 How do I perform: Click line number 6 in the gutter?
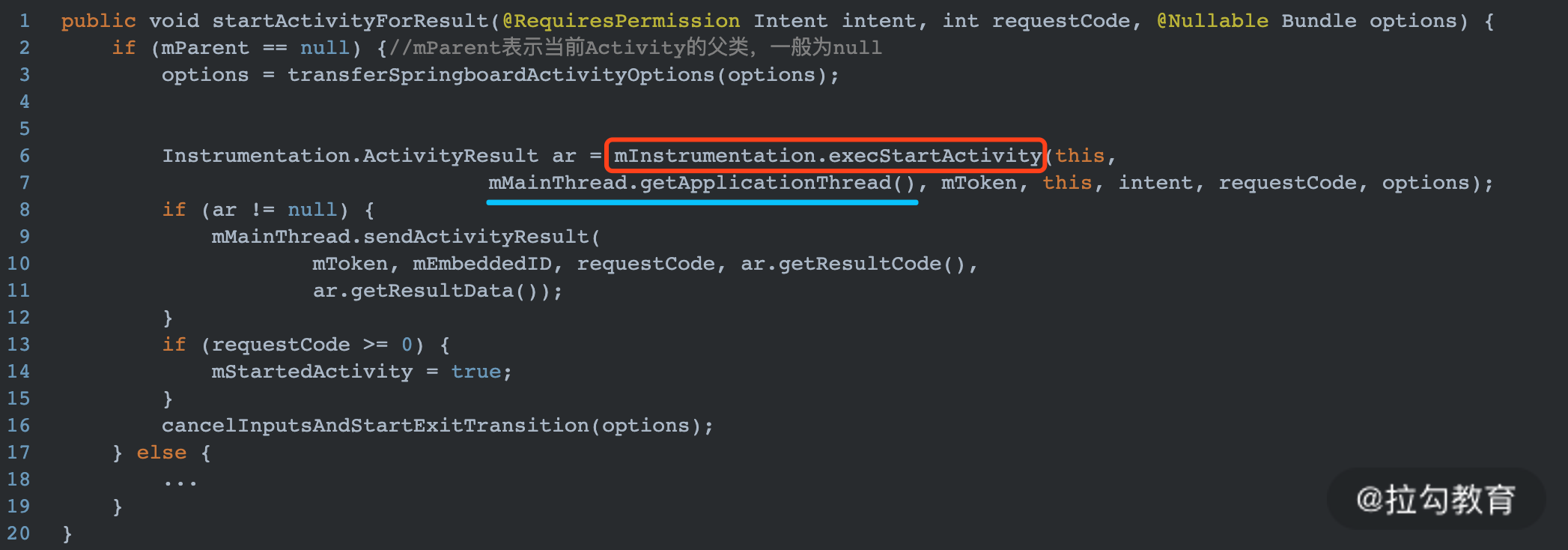pos(25,156)
